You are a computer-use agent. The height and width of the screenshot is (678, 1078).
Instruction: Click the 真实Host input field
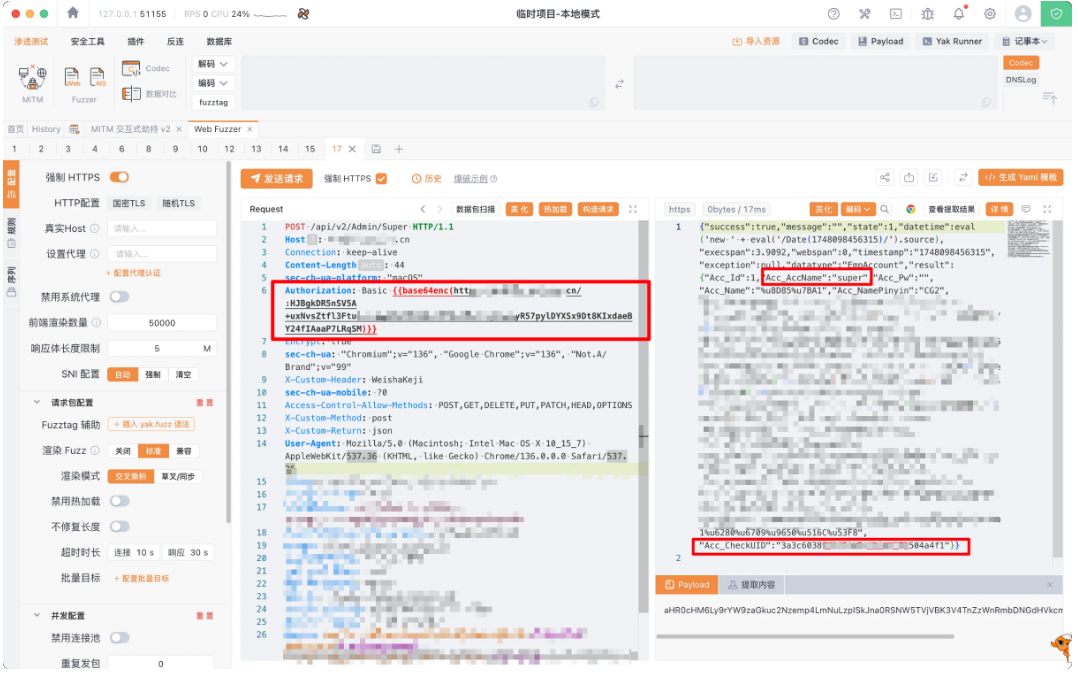[161, 228]
